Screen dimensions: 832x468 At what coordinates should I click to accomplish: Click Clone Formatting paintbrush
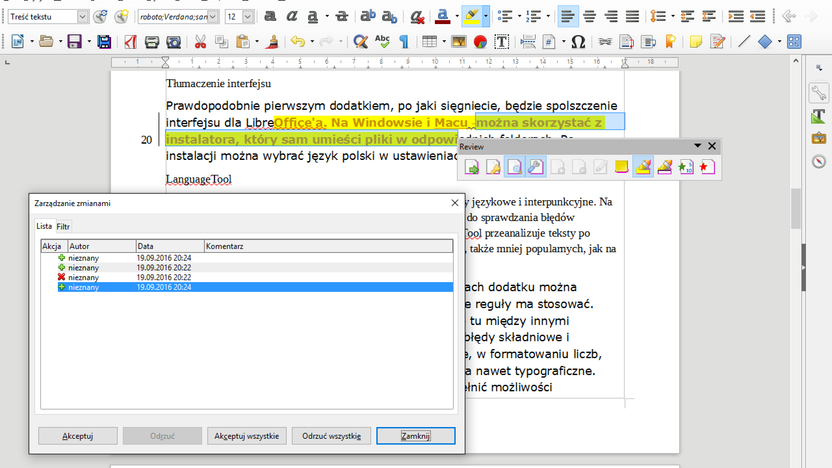(273, 41)
